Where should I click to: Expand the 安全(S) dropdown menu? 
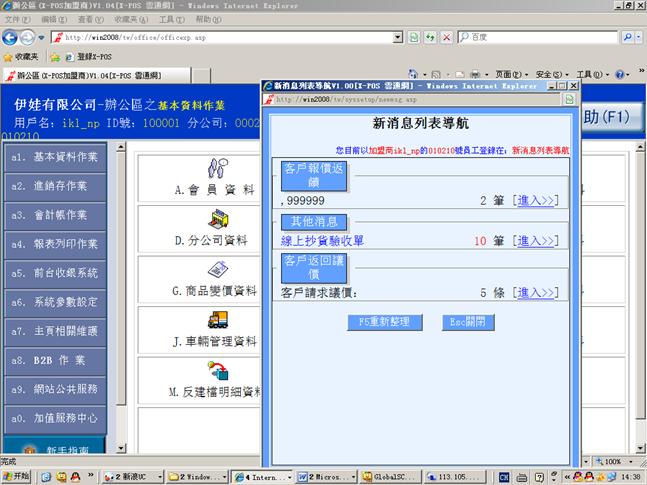[554, 75]
